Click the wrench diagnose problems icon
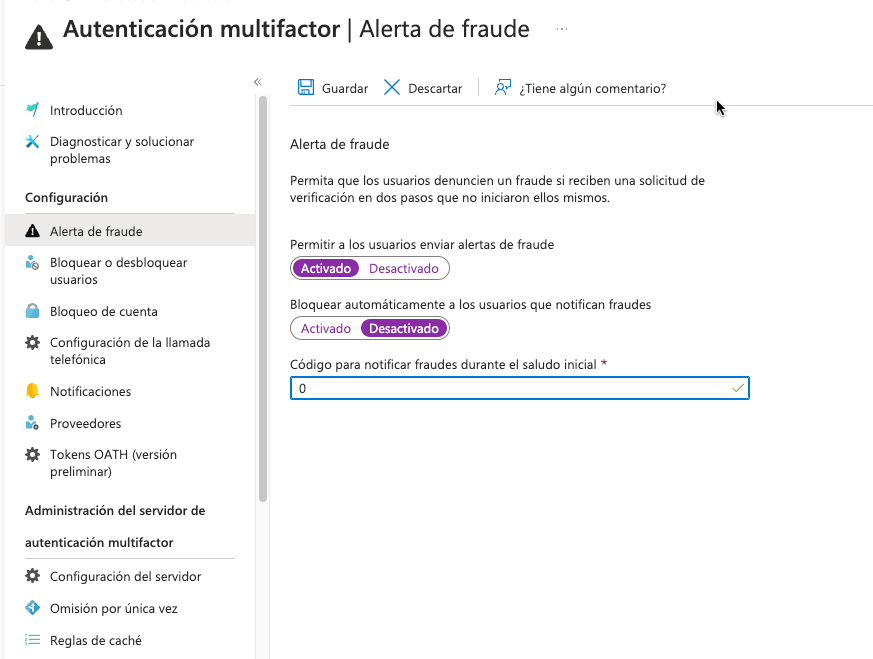The width and height of the screenshot is (873, 659). coord(32,142)
